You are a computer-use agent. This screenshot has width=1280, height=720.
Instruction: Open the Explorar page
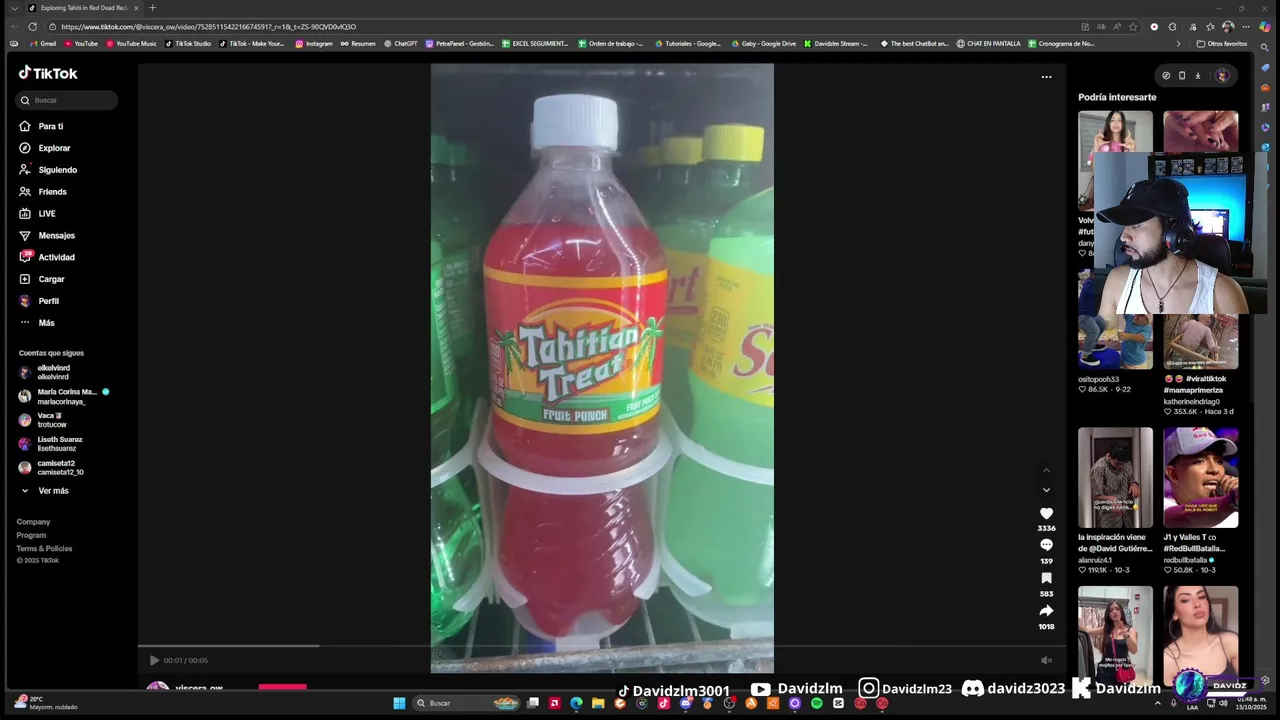point(44,148)
